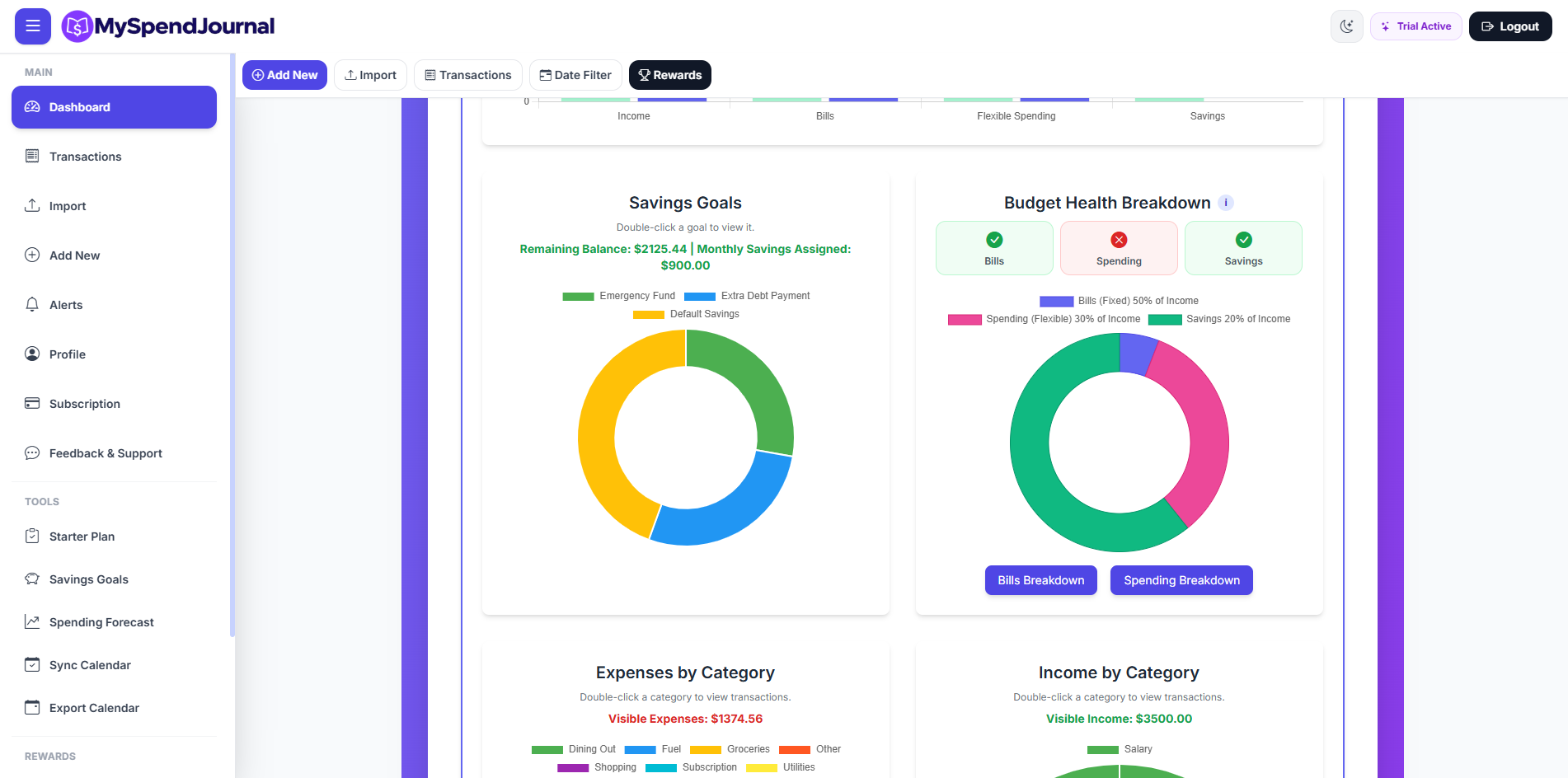Screen dimensions: 1568x778
Task: Click Visible Expenses: $1374.56 text
Action: coord(685,719)
